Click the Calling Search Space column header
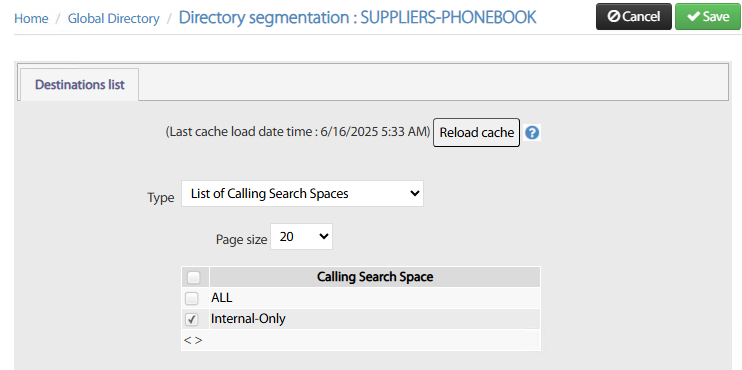The image size is (742, 370). [x=375, y=277]
